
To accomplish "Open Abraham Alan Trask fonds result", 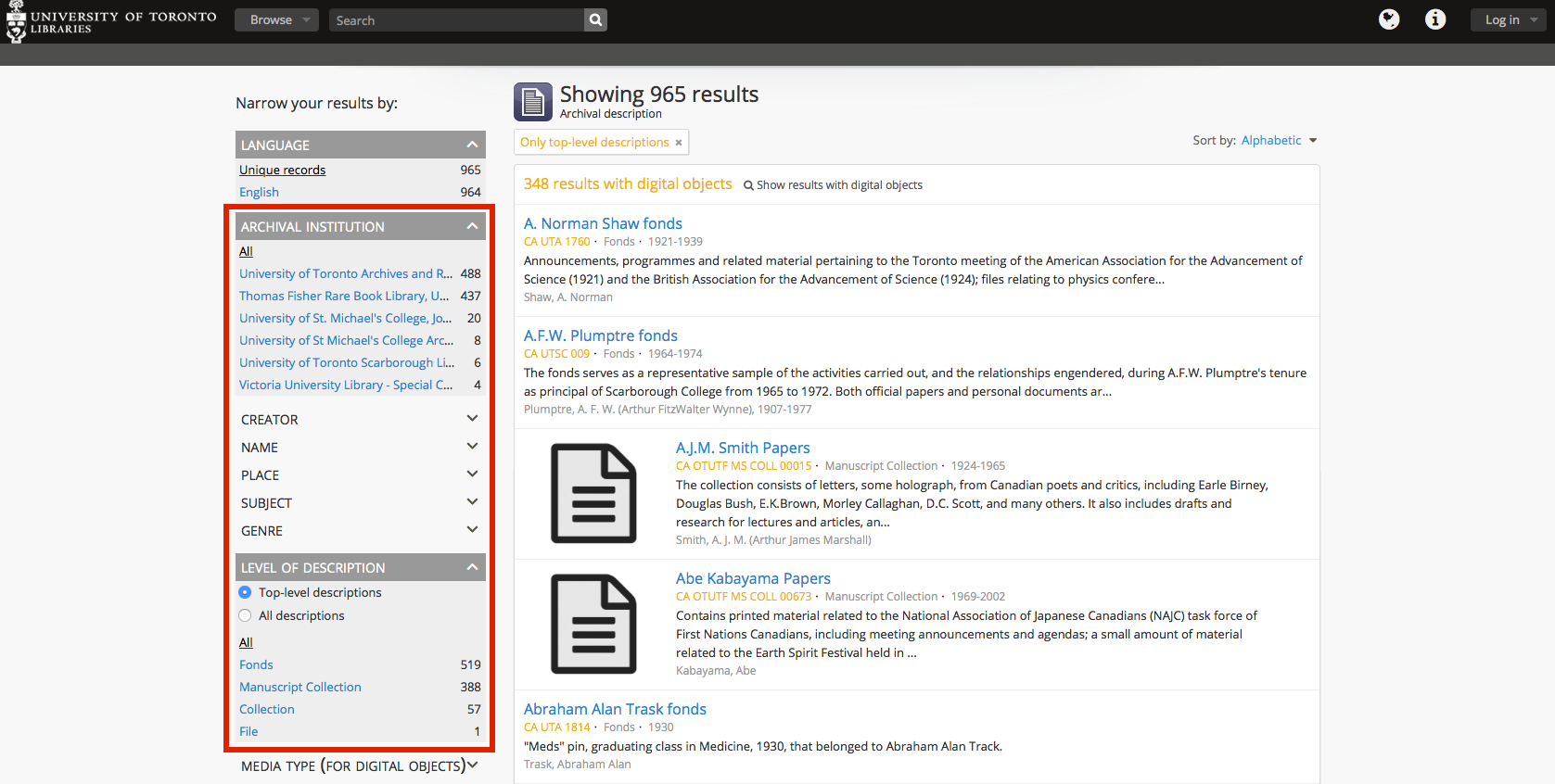I will [x=615, y=709].
